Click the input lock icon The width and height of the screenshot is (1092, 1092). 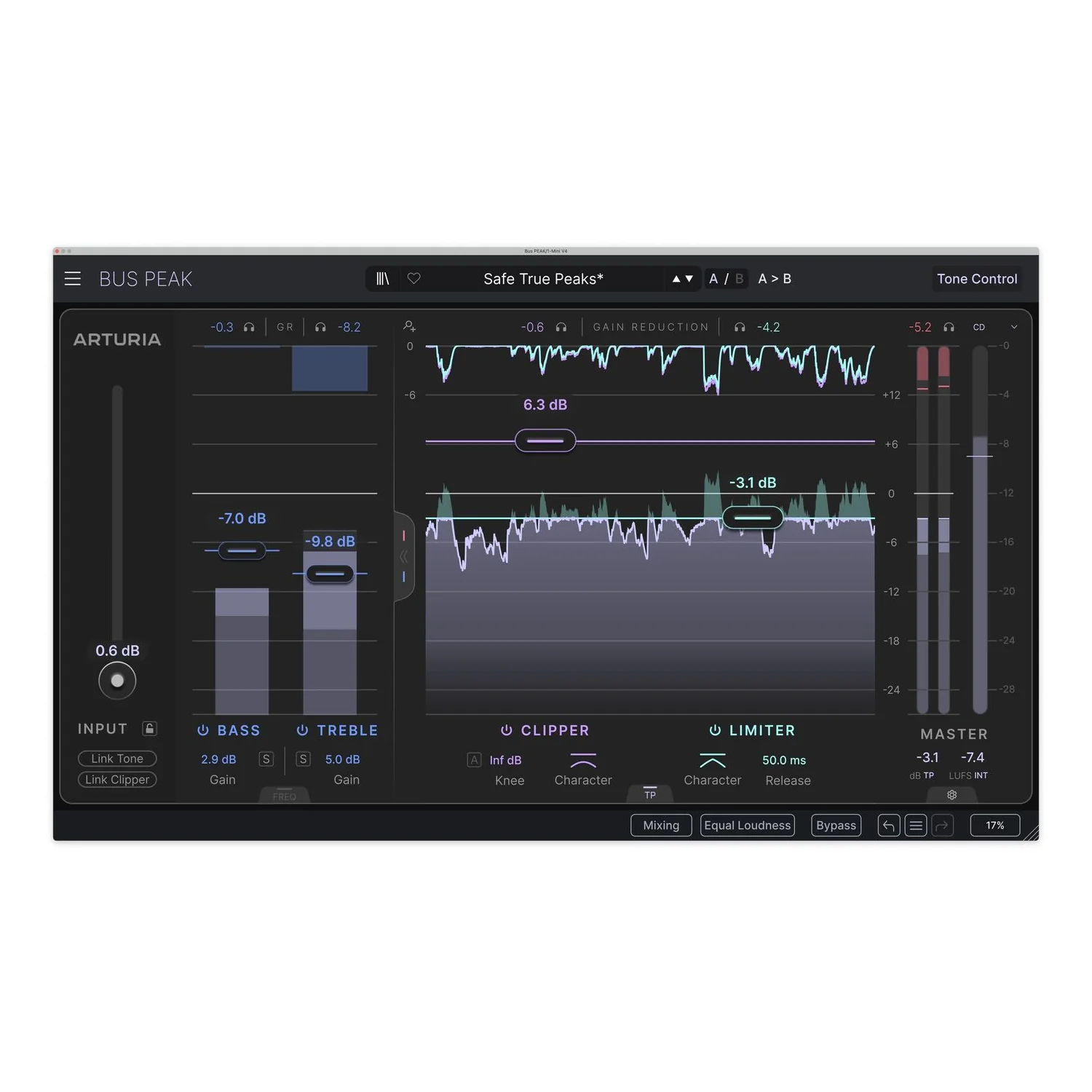pyautogui.click(x=149, y=729)
